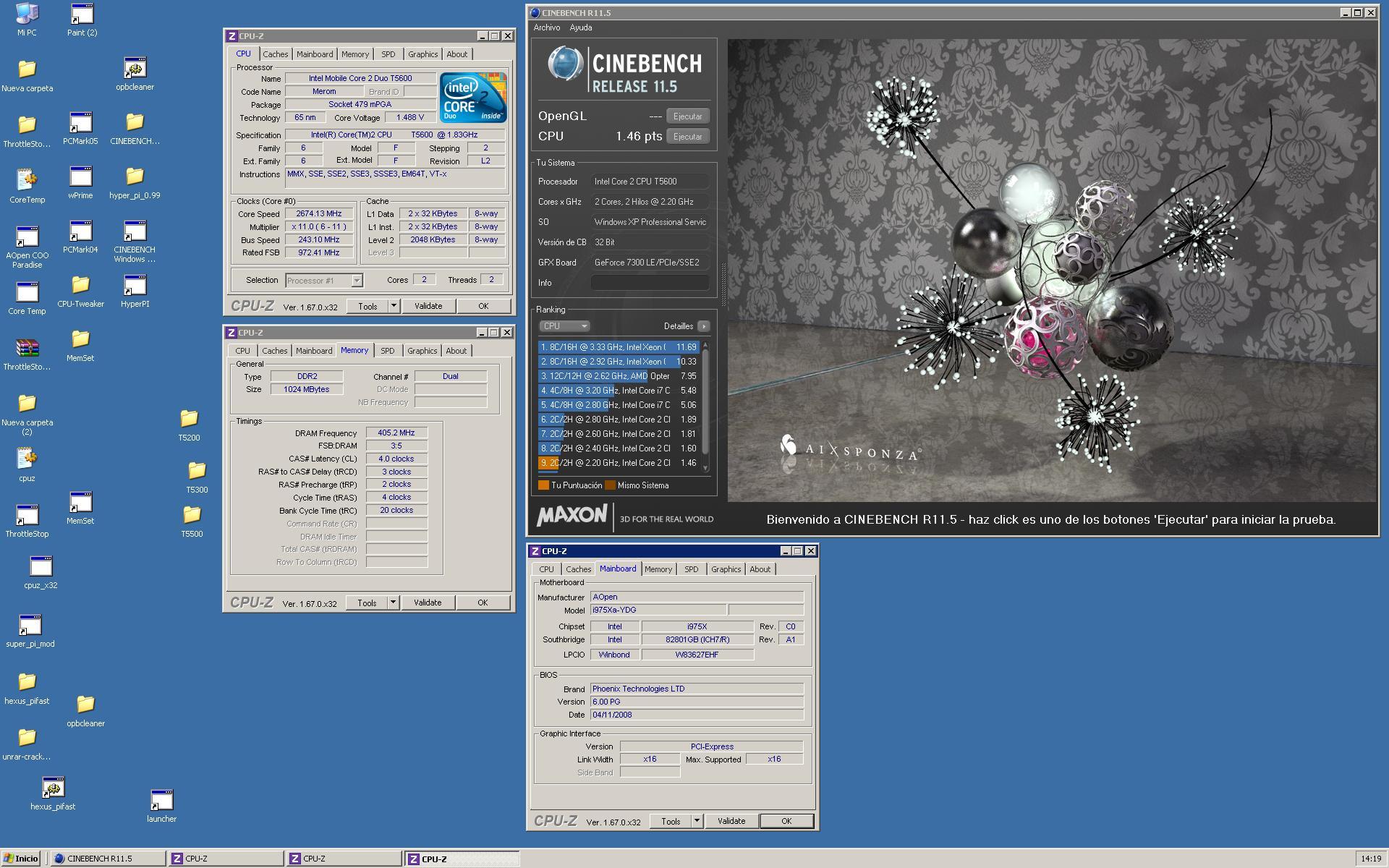Viewport: 1389px width, 868px height.
Task: Launch the CoreTemp desktop icon
Action: click(x=27, y=186)
